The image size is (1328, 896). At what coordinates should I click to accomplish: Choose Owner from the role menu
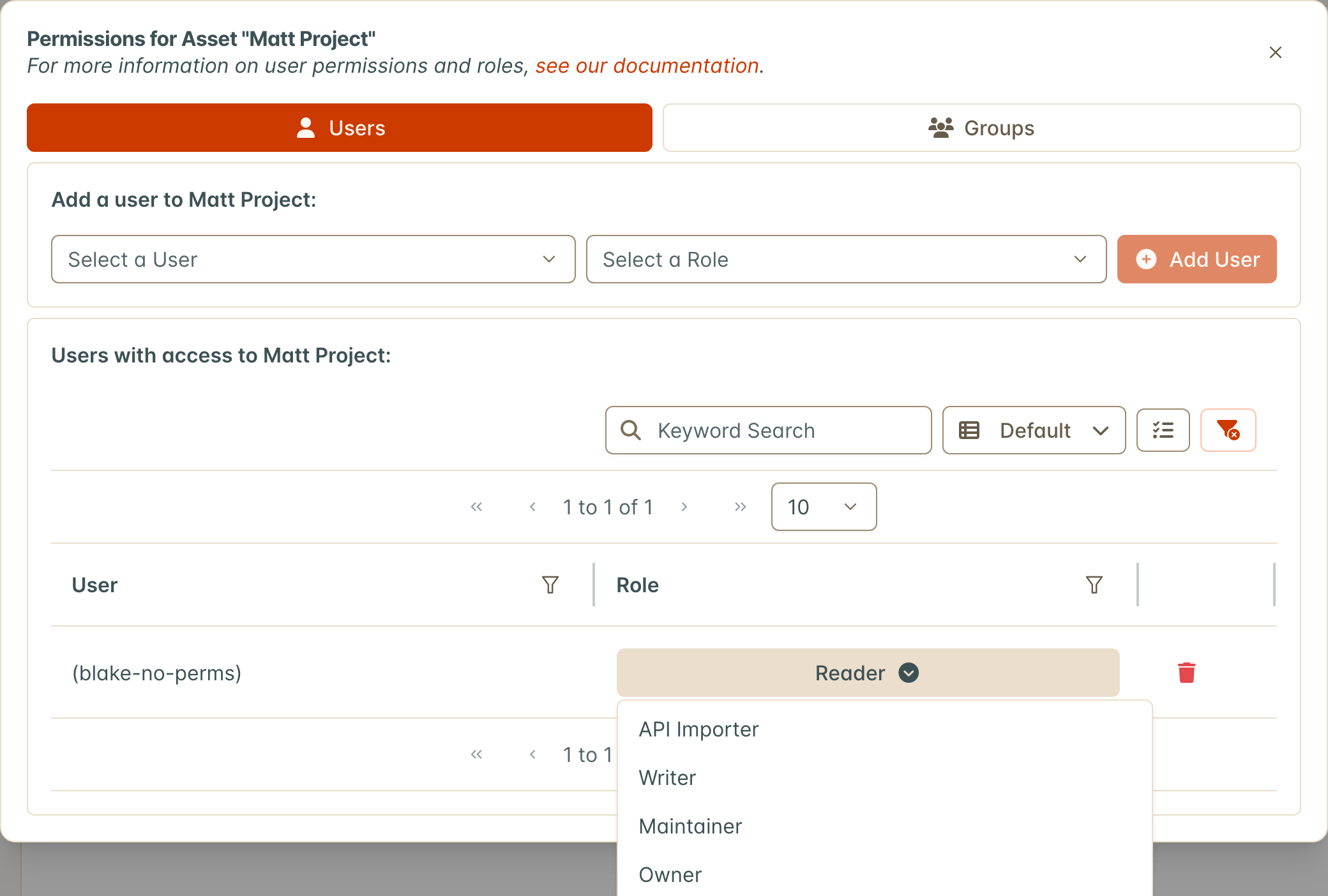click(x=884, y=874)
